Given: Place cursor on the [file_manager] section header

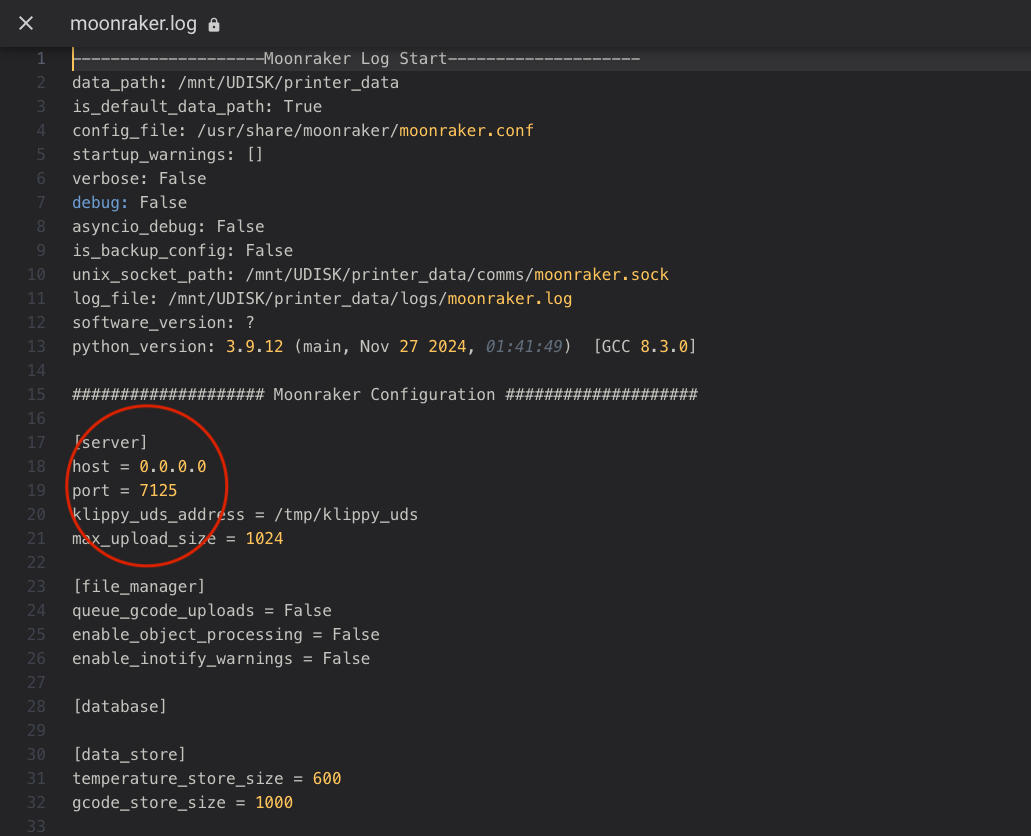Looking at the screenshot, I should tap(139, 586).
